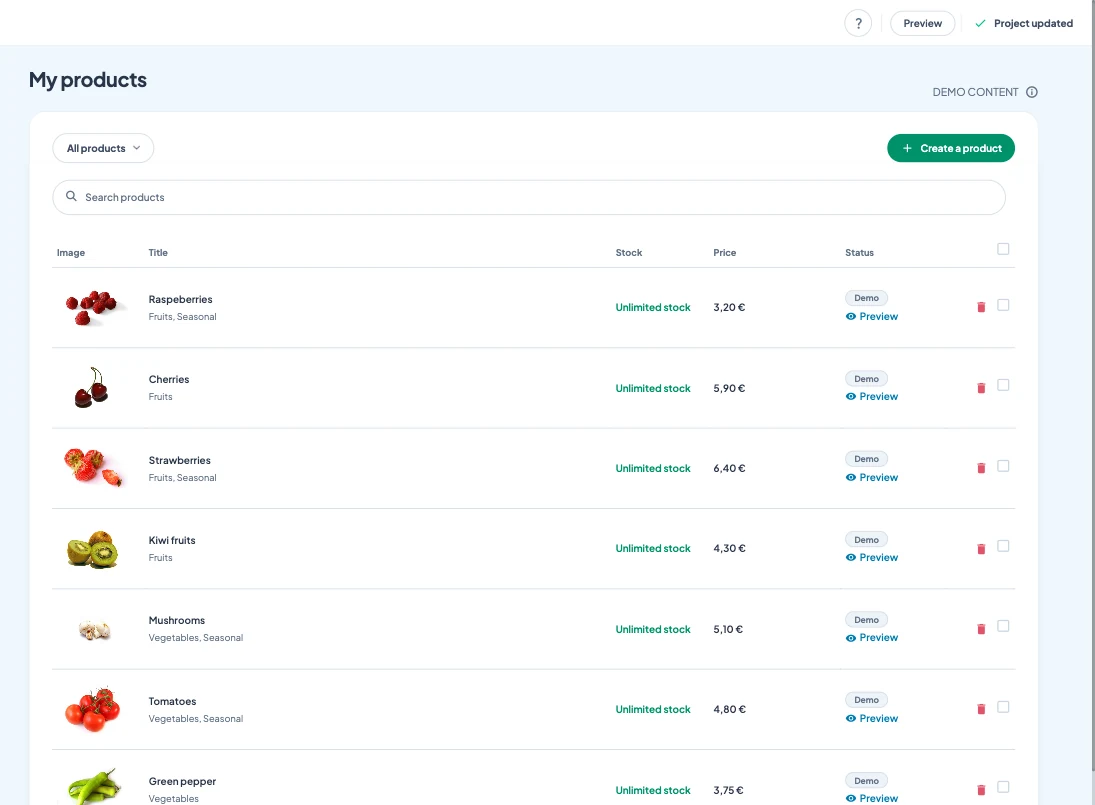Viewport: 1095px width, 805px height.
Task: Tick the Cherries row checkbox
Action: [x=1003, y=385]
